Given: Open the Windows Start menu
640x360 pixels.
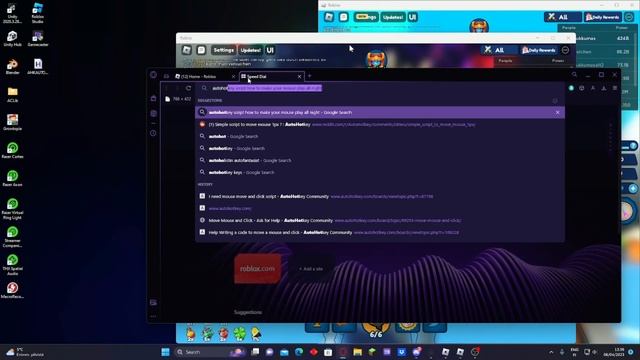Looking at the screenshot, I should tap(165, 352).
